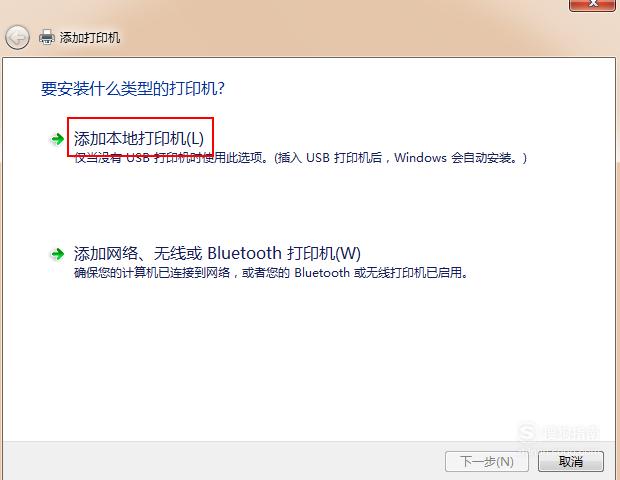Click the word Windows in the USB description
Image resolution: width=620 pixels, height=480 pixels.
420,158
